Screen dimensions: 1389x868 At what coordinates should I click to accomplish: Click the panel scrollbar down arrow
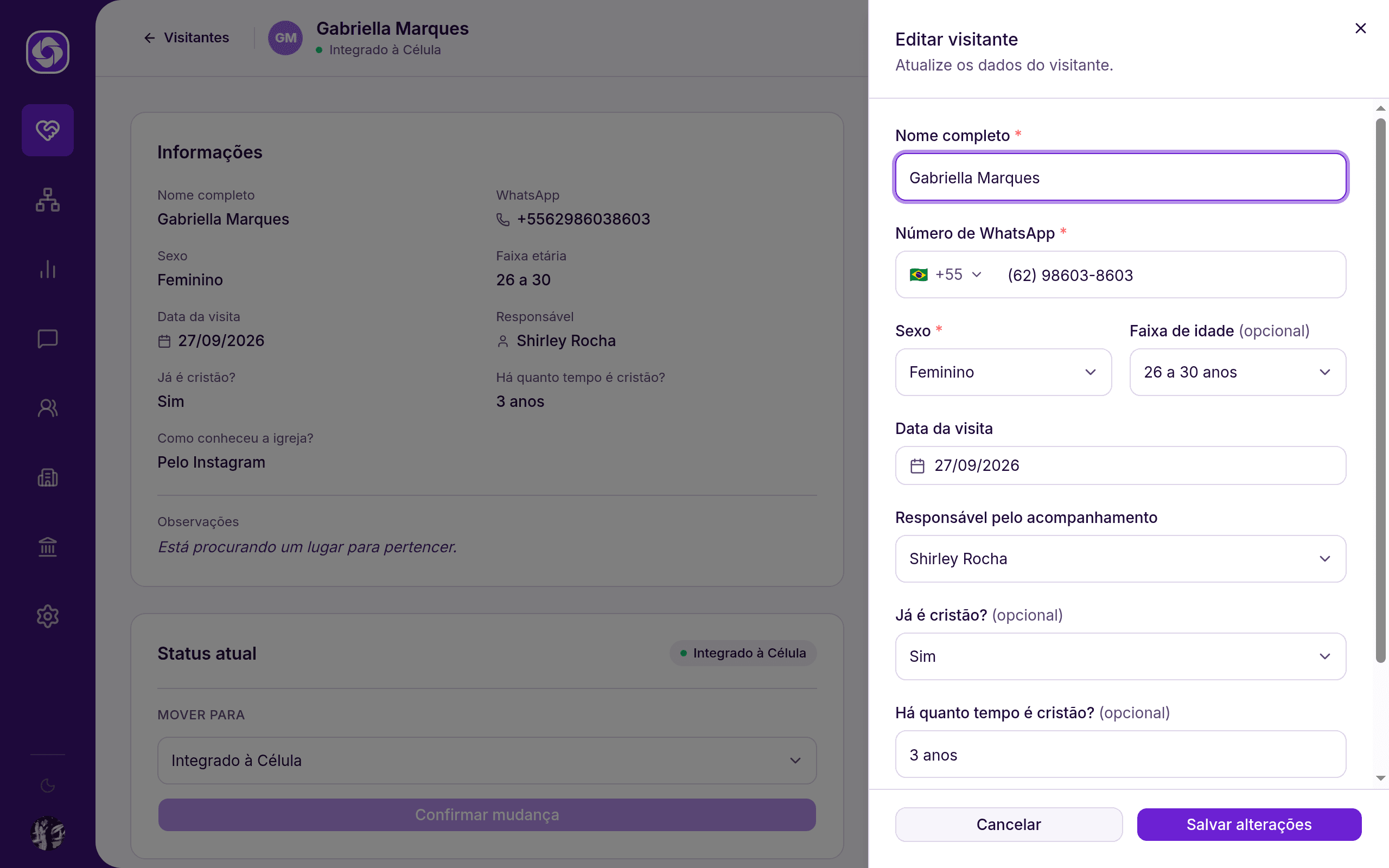pyautogui.click(x=1380, y=778)
